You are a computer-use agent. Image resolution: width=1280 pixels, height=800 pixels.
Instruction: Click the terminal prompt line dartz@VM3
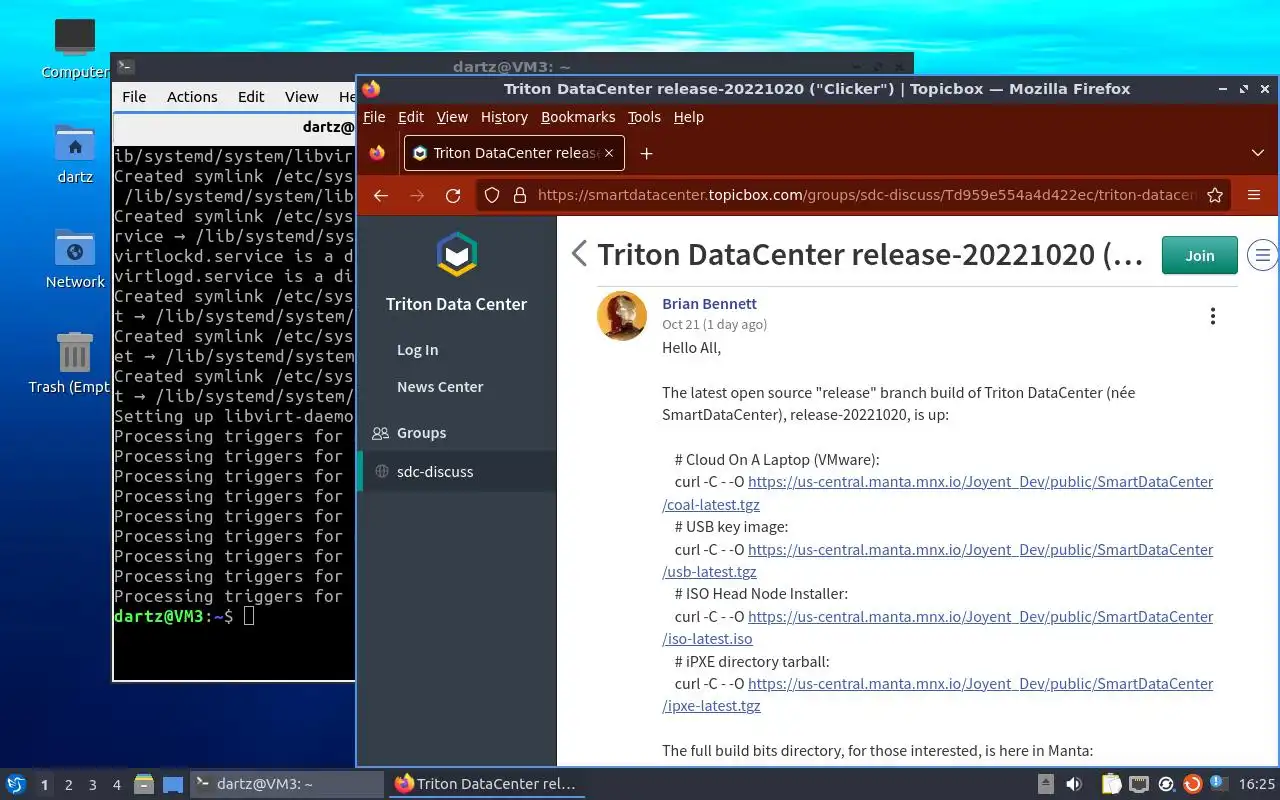tap(184, 616)
